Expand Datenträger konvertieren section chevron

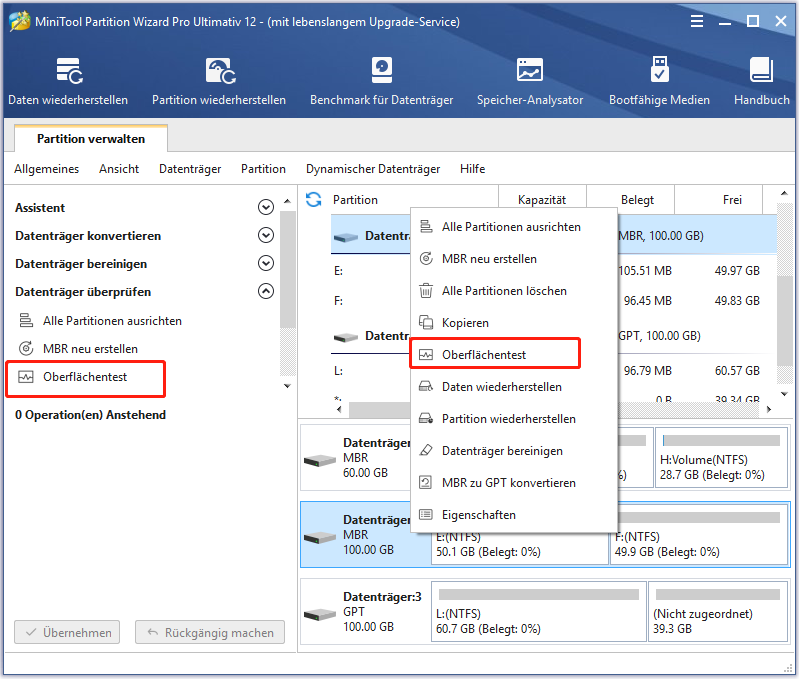coord(266,235)
